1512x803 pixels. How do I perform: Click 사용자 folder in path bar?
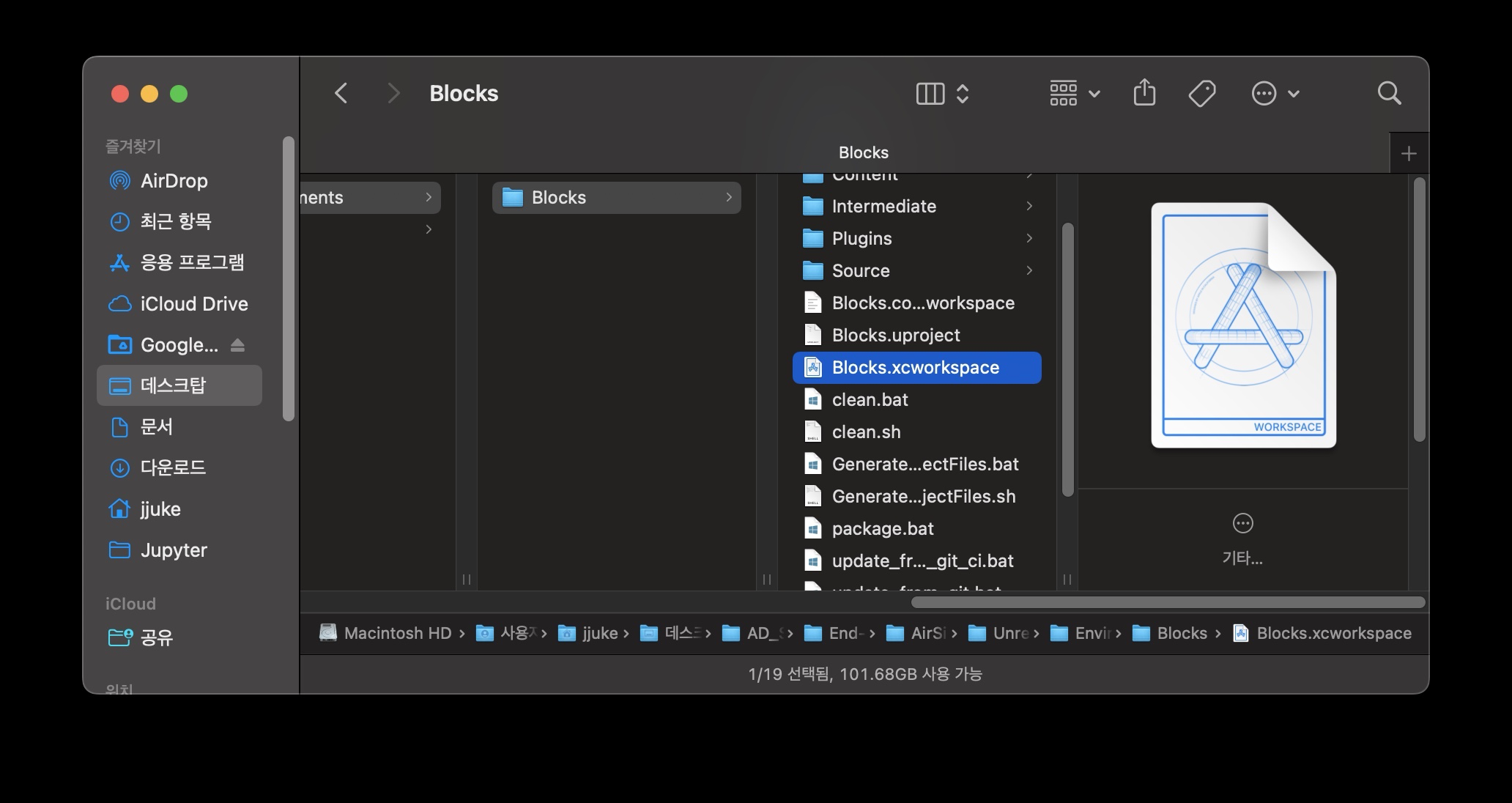507,633
